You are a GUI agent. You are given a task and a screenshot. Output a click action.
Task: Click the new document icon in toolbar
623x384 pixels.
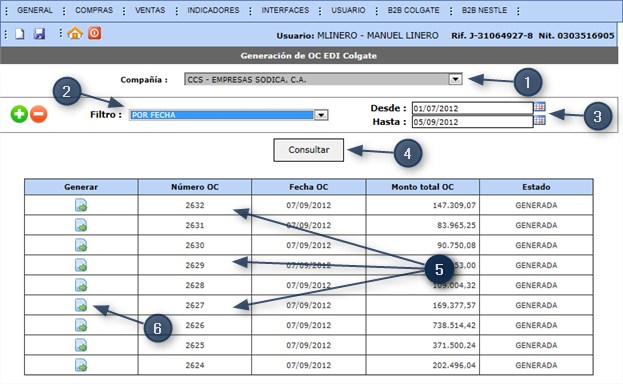click(x=20, y=34)
